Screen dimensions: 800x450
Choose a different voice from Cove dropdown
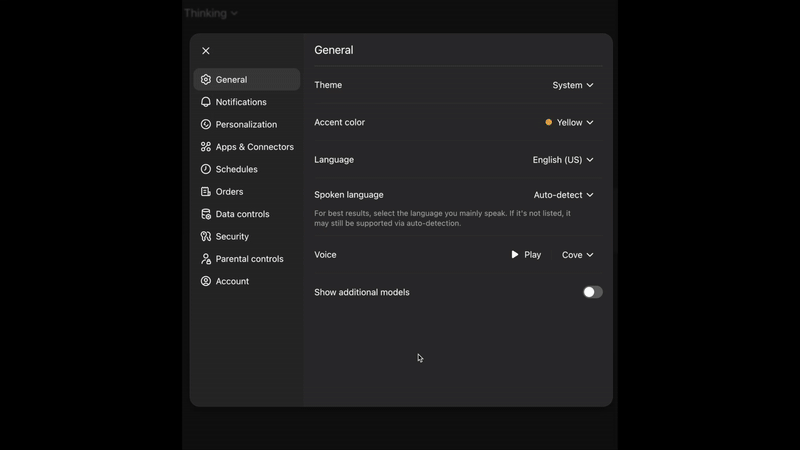(x=577, y=255)
